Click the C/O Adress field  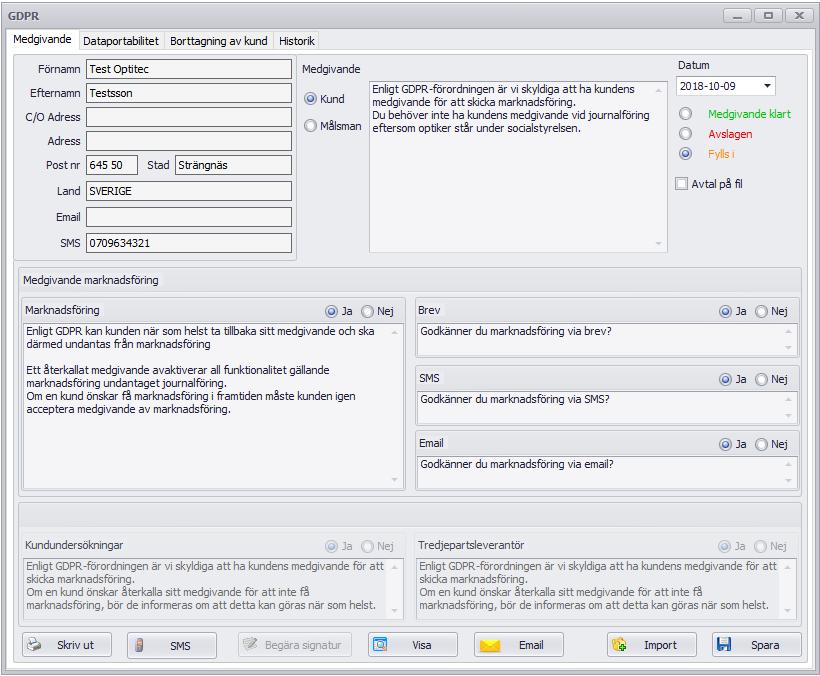pyautogui.click(x=189, y=117)
